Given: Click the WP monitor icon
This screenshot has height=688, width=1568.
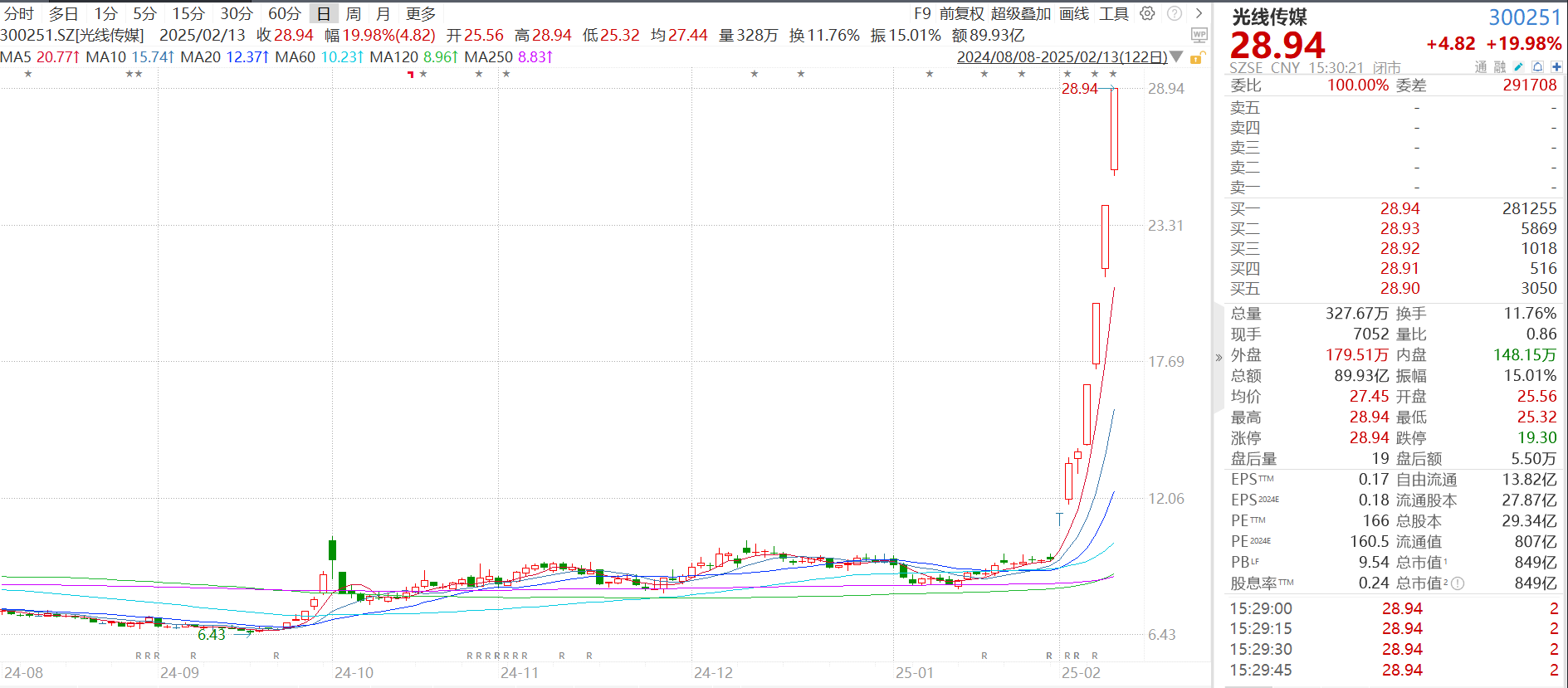Looking at the screenshot, I should tap(1199, 35).
